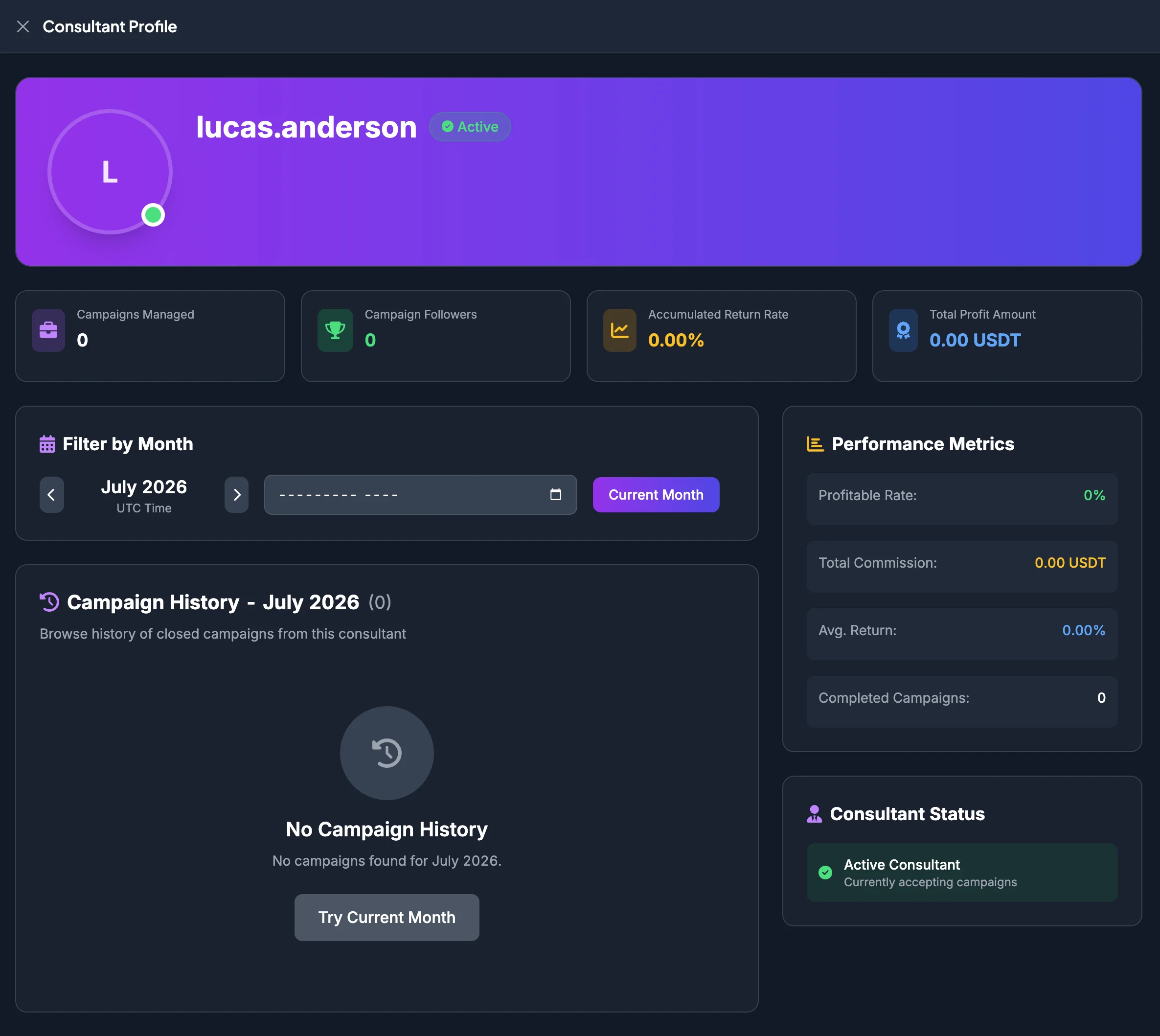Click the Active Consultant status card
Screen dimensions: 1160x1036
(x=962, y=872)
